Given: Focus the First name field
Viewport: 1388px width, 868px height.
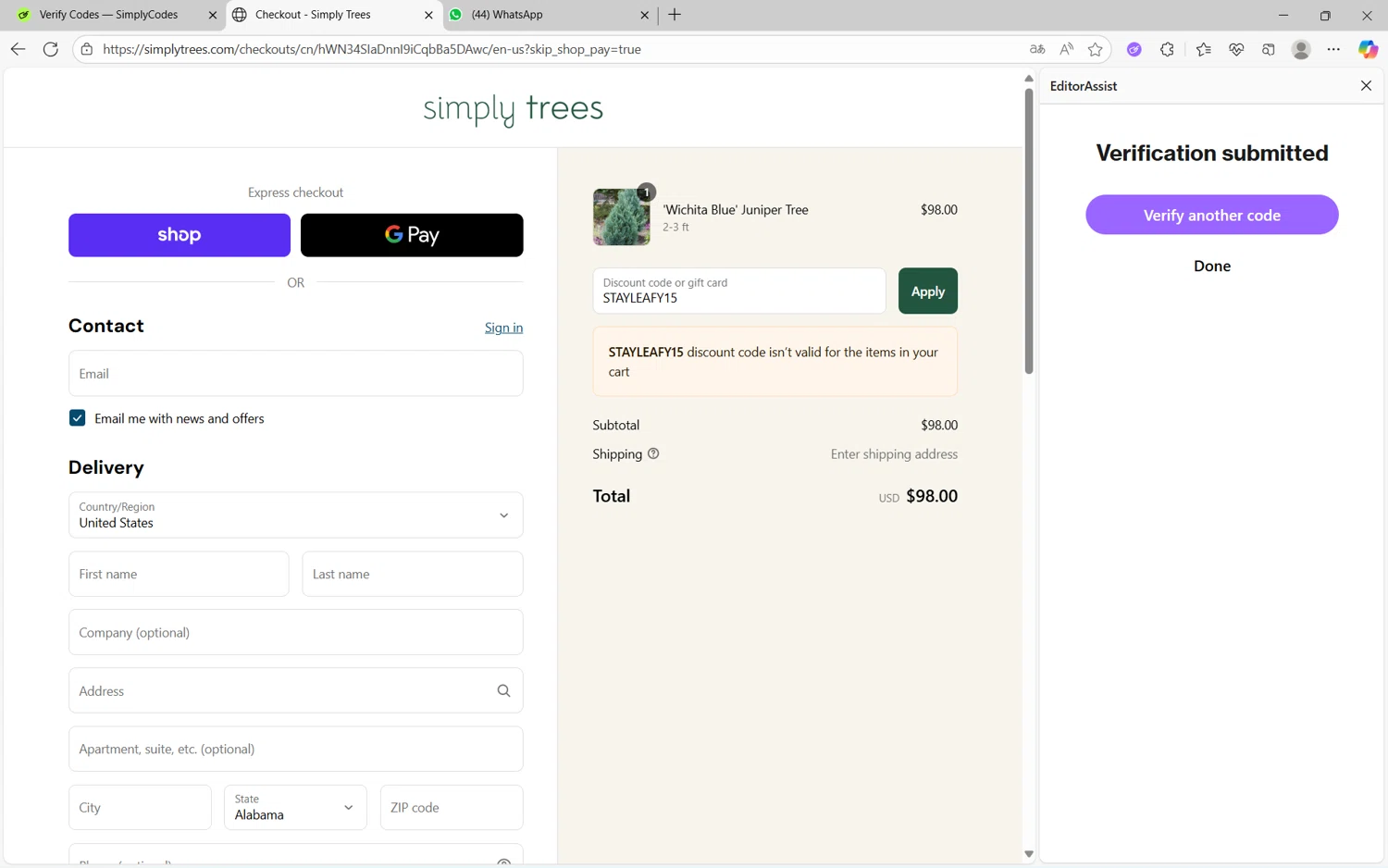Looking at the screenshot, I should pyautogui.click(x=179, y=574).
